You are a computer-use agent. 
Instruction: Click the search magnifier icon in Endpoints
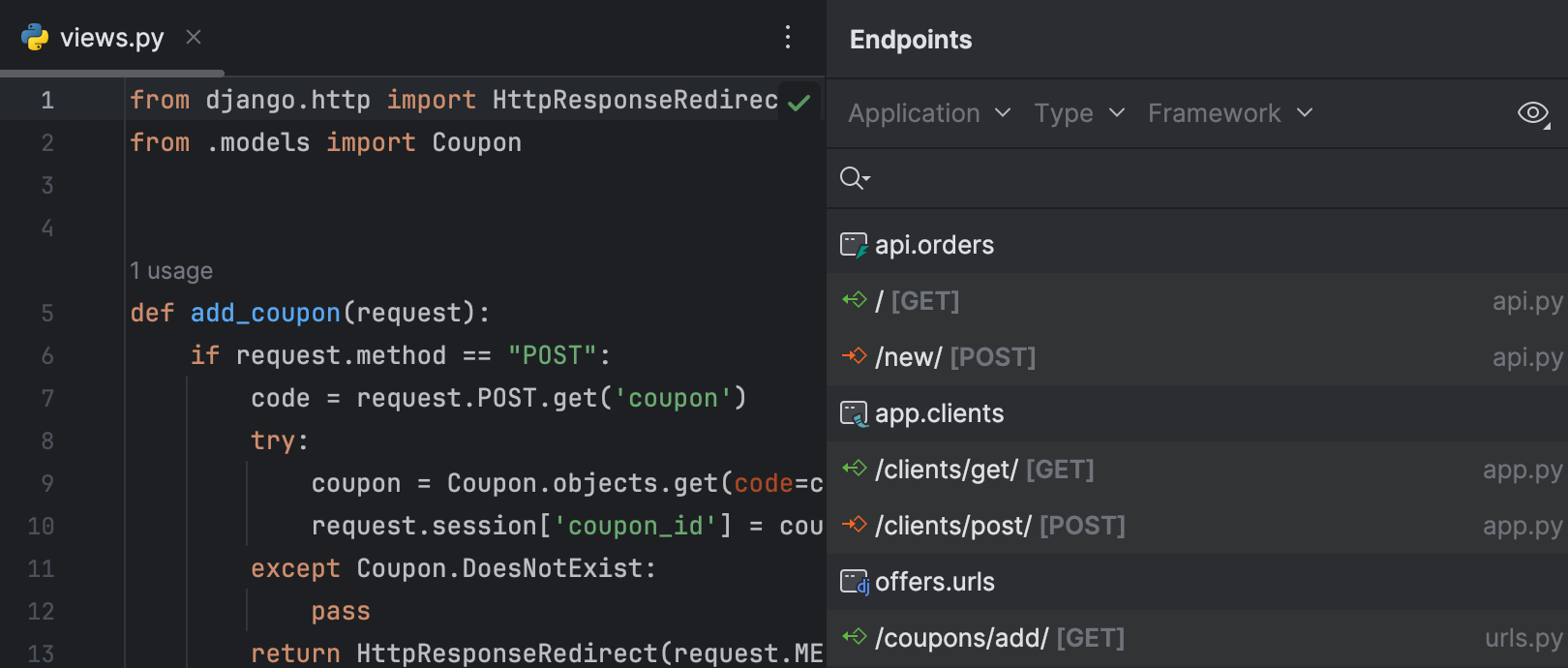pyautogui.click(x=854, y=178)
